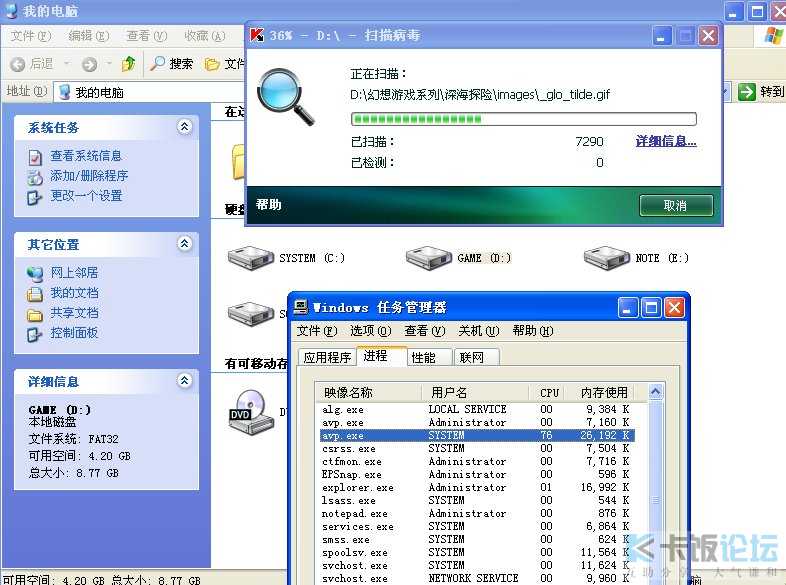Click the Back arrow icon in My Computer toolbar
This screenshot has width=786, height=585.
pyautogui.click(x=18, y=64)
